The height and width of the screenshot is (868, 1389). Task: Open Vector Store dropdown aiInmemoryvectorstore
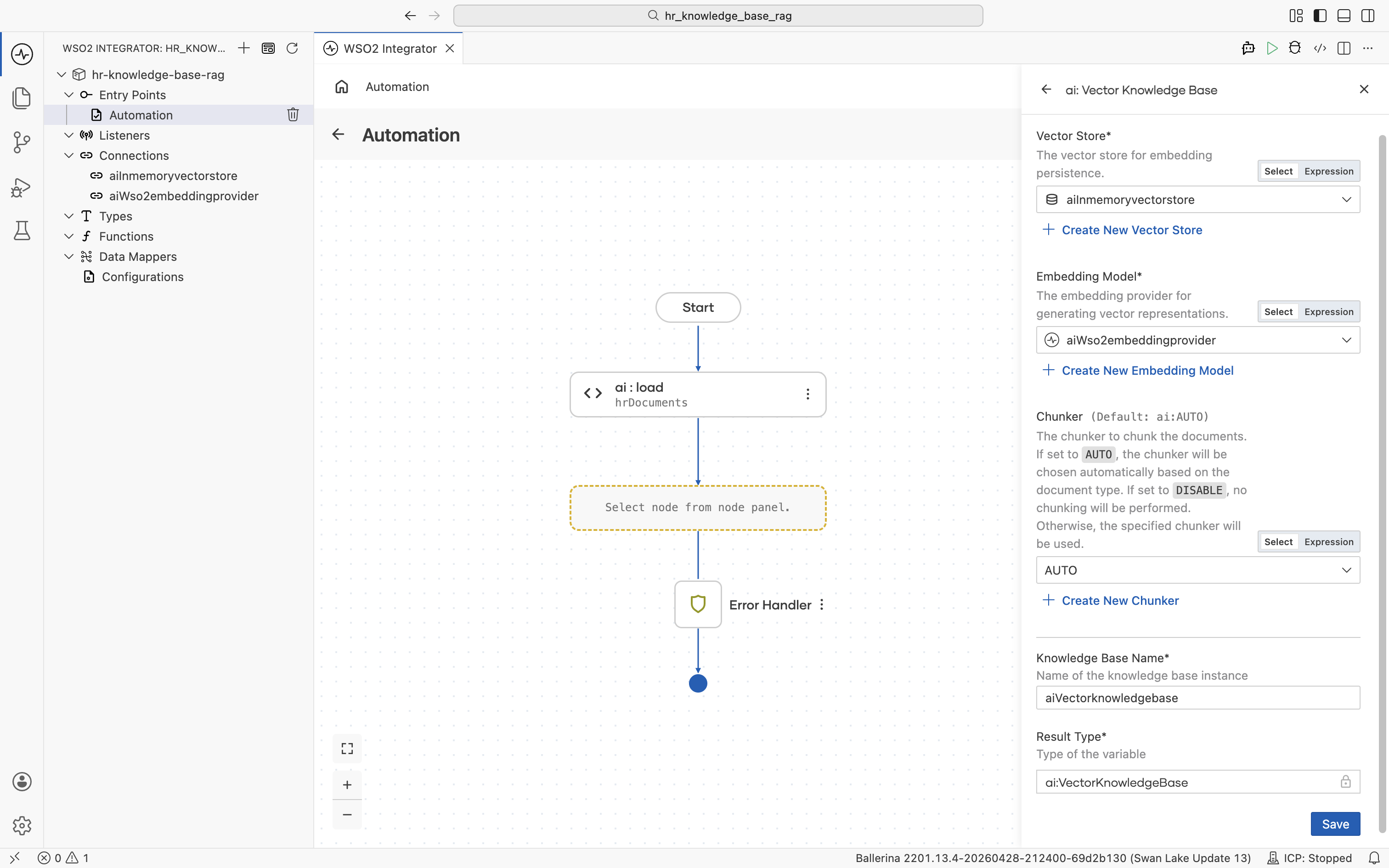tap(1198, 199)
